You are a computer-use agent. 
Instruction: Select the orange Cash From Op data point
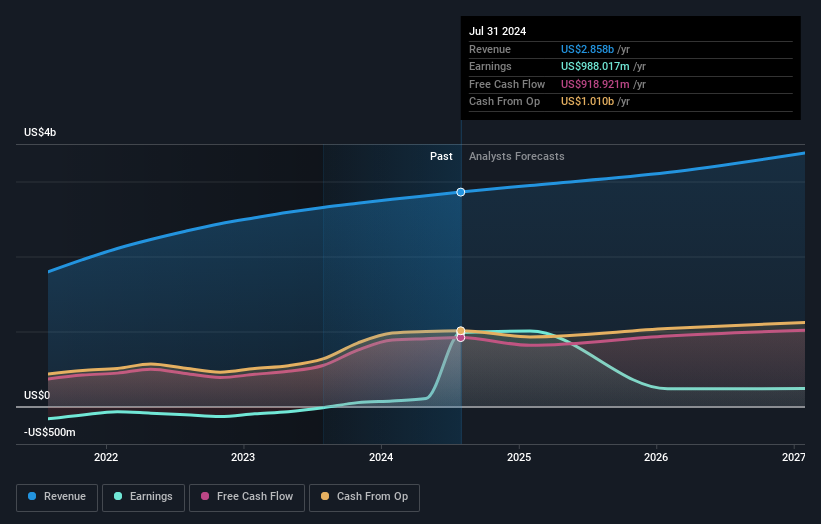(461, 331)
